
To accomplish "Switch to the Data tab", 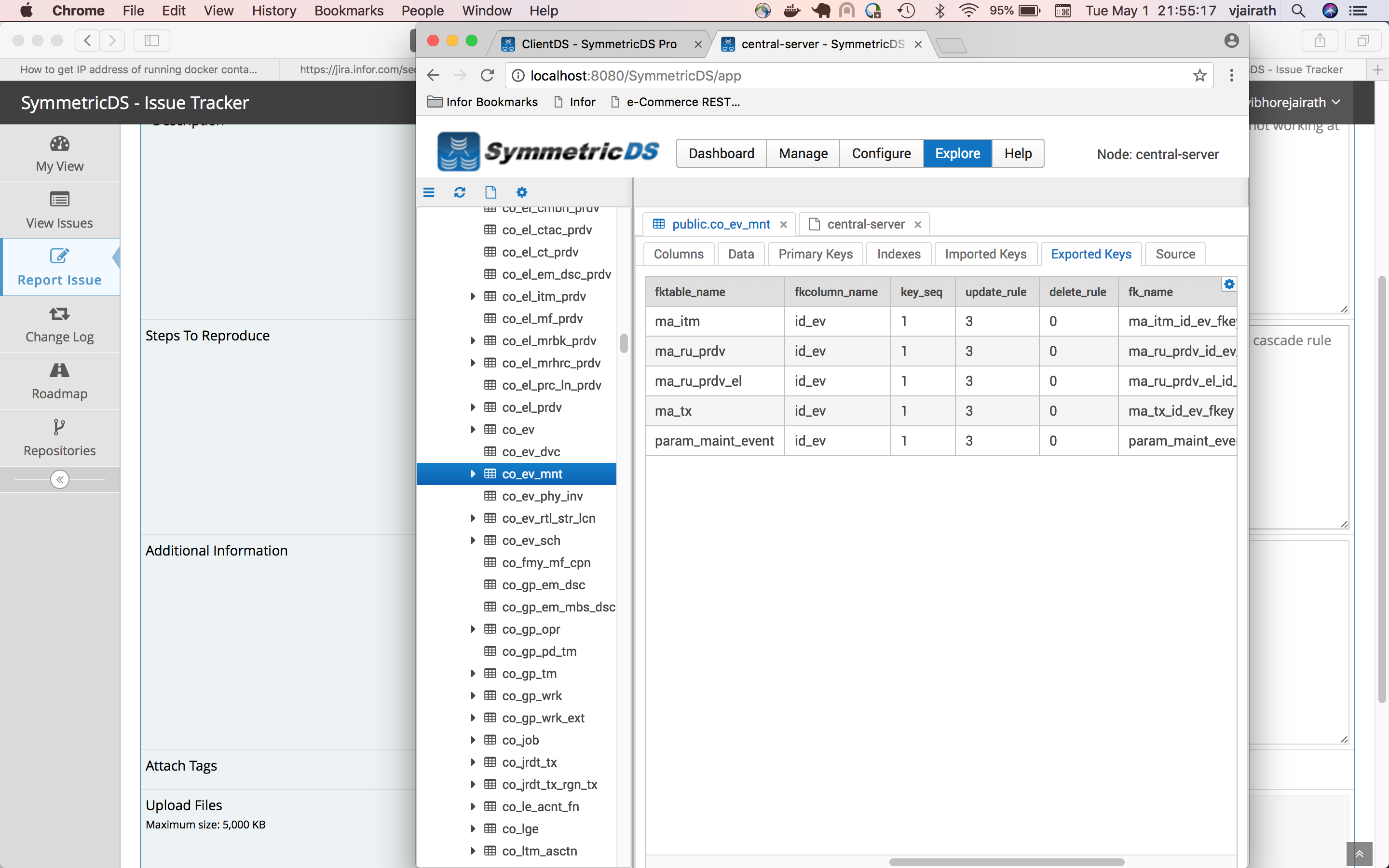I will [x=740, y=254].
